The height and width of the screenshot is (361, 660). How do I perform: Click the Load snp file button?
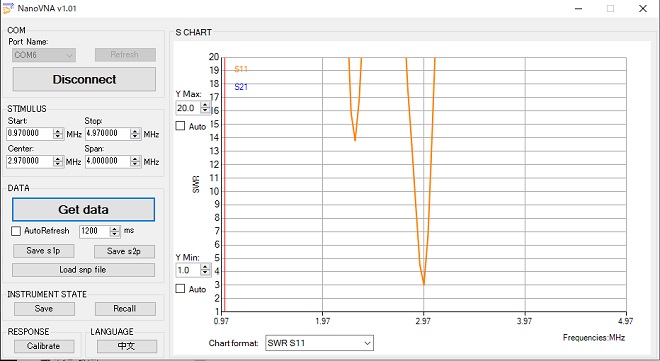83,270
